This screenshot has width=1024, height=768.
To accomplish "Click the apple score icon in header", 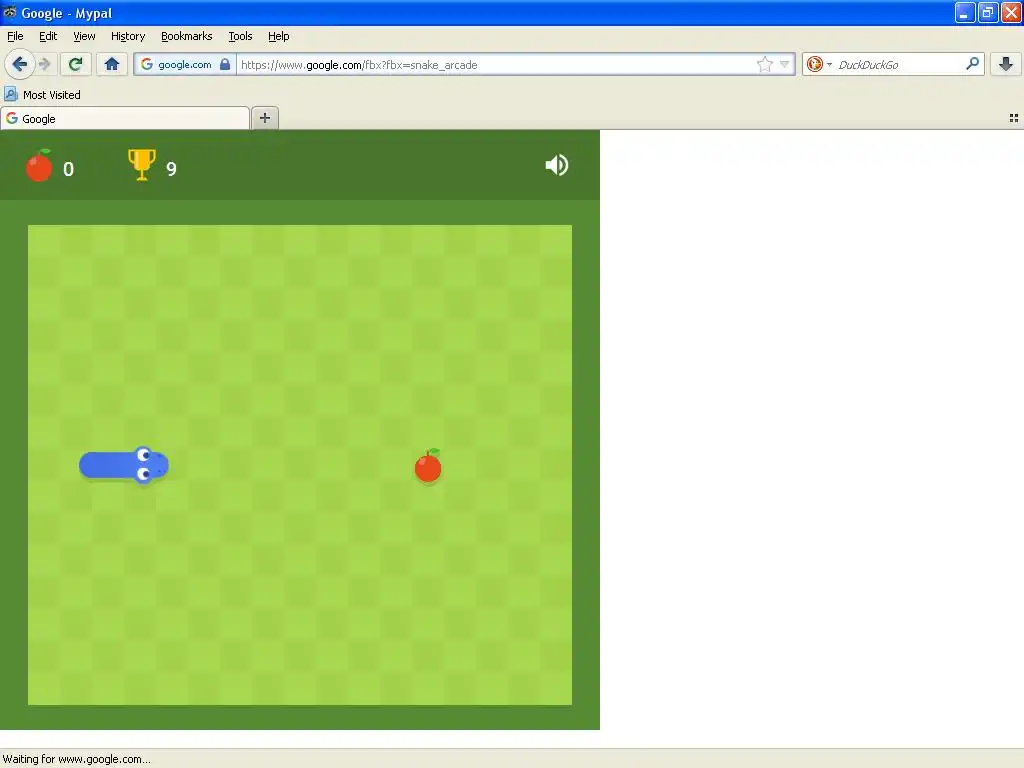I will point(39,165).
